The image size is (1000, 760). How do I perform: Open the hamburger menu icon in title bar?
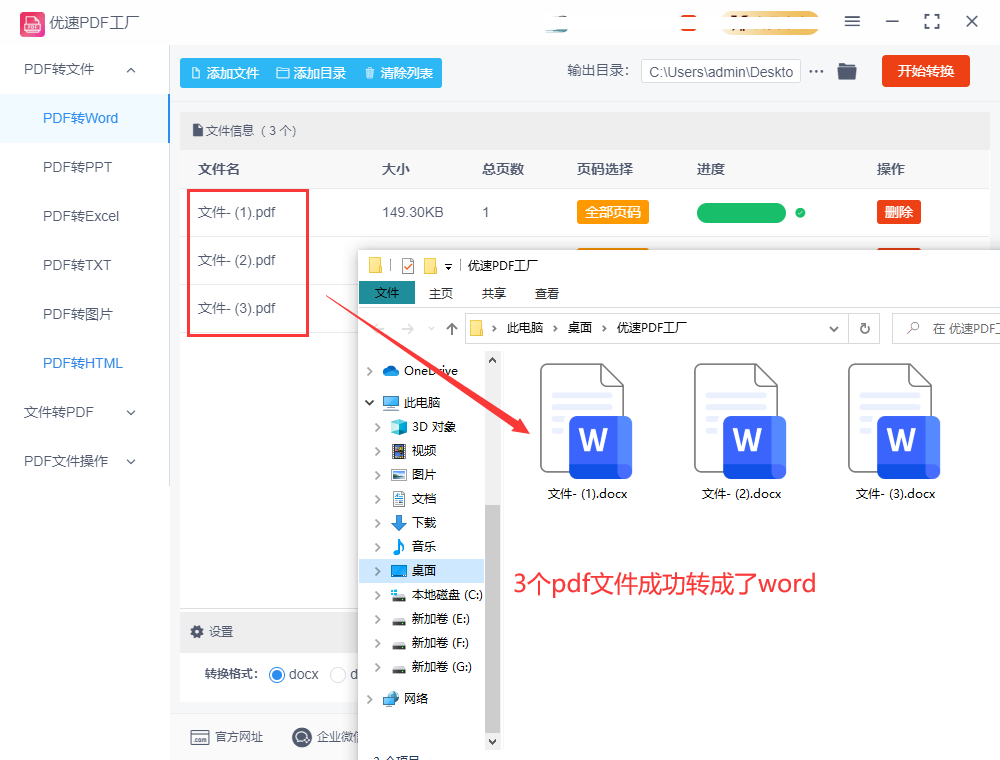852,22
